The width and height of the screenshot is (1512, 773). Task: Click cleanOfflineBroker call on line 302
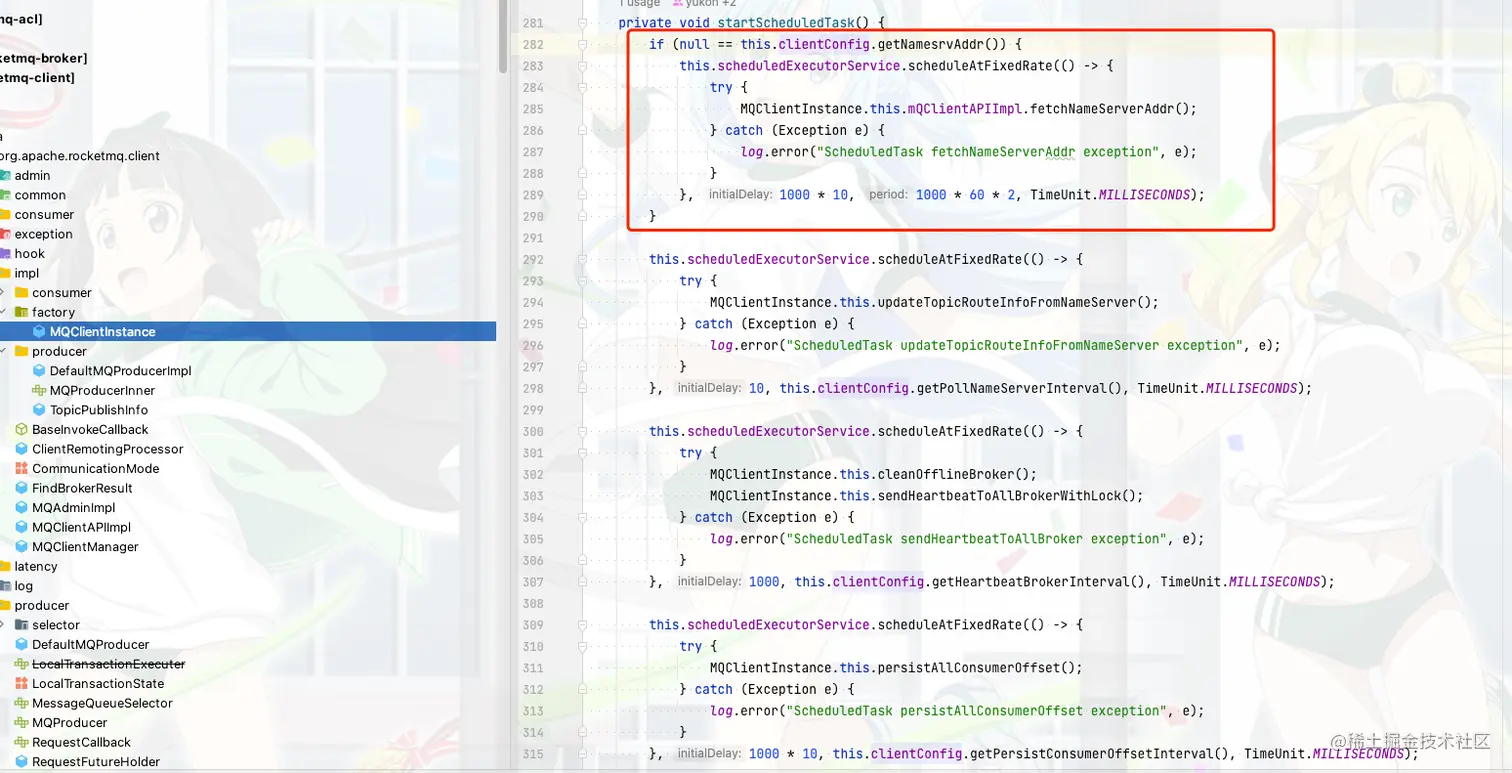pyautogui.click(x=947, y=474)
